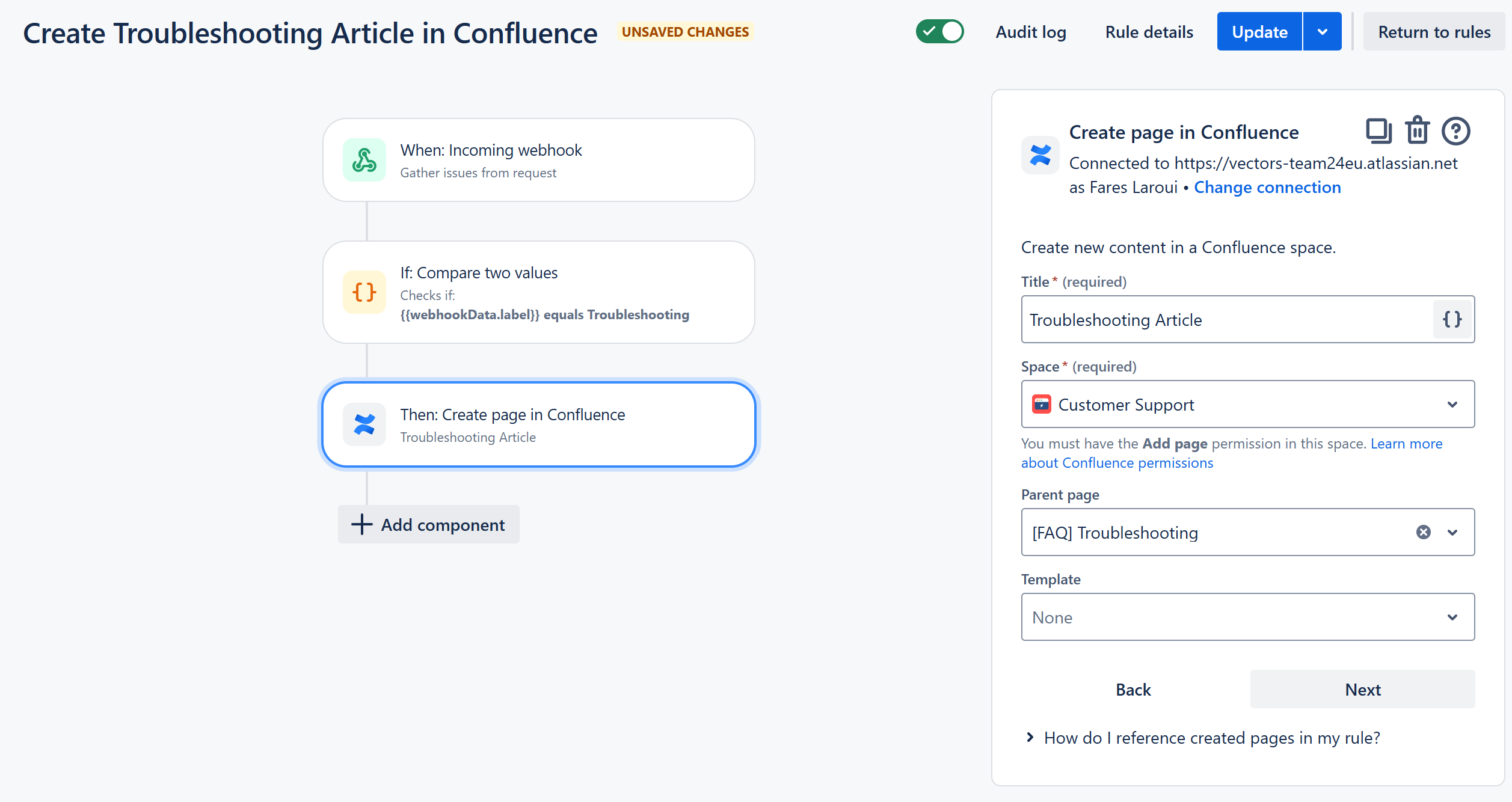Clear the [FAQ] Troubleshooting parent page selection
Viewport: 1512px width, 802px height.
1423,532
